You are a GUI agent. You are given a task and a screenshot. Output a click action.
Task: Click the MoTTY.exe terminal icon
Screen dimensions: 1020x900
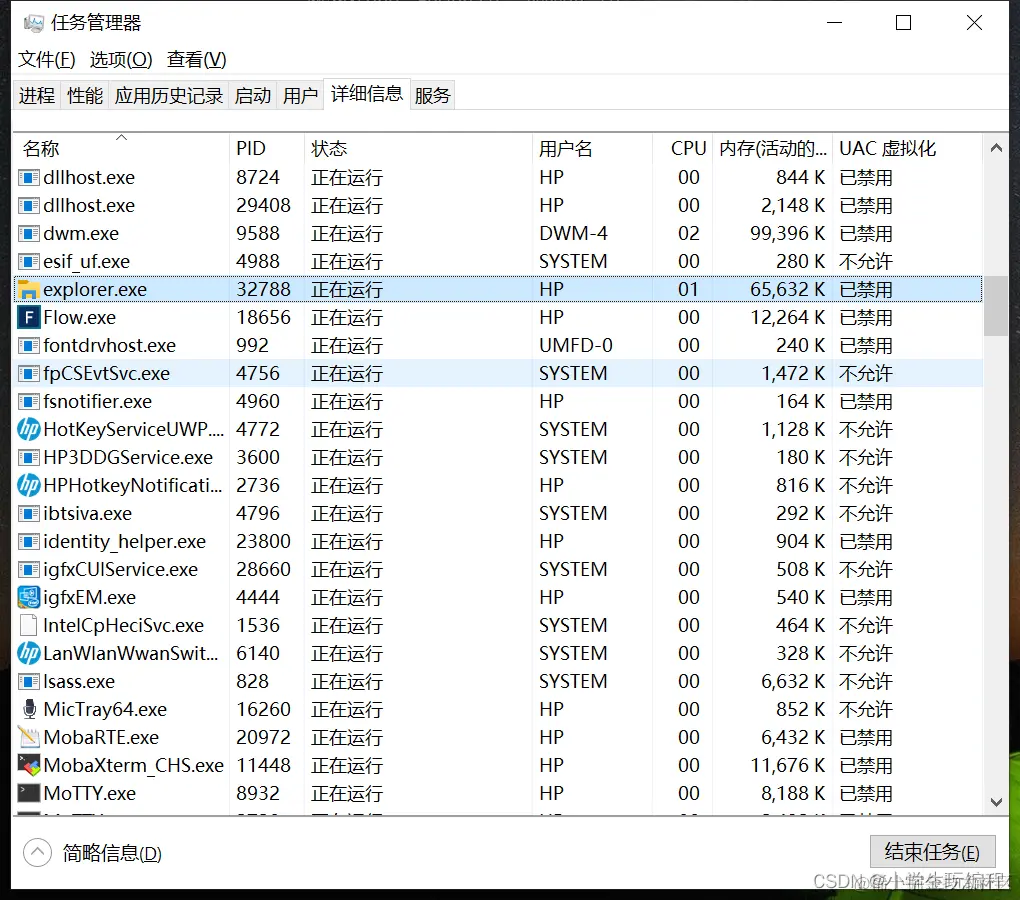[28, 793]
